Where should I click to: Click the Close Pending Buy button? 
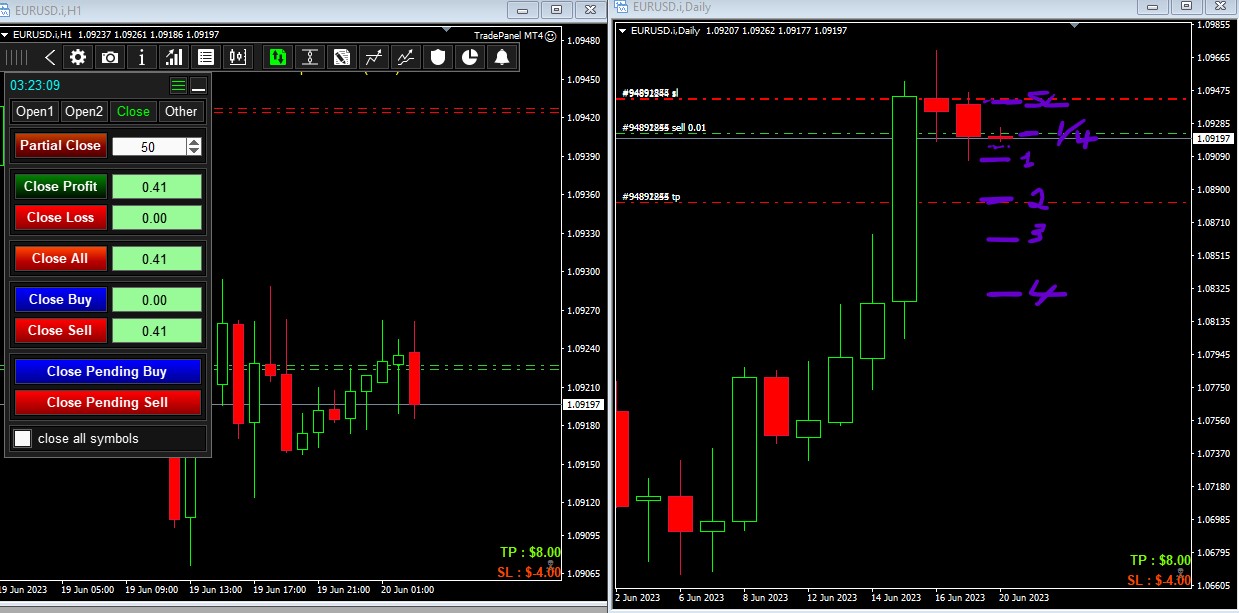pos(108,371)
